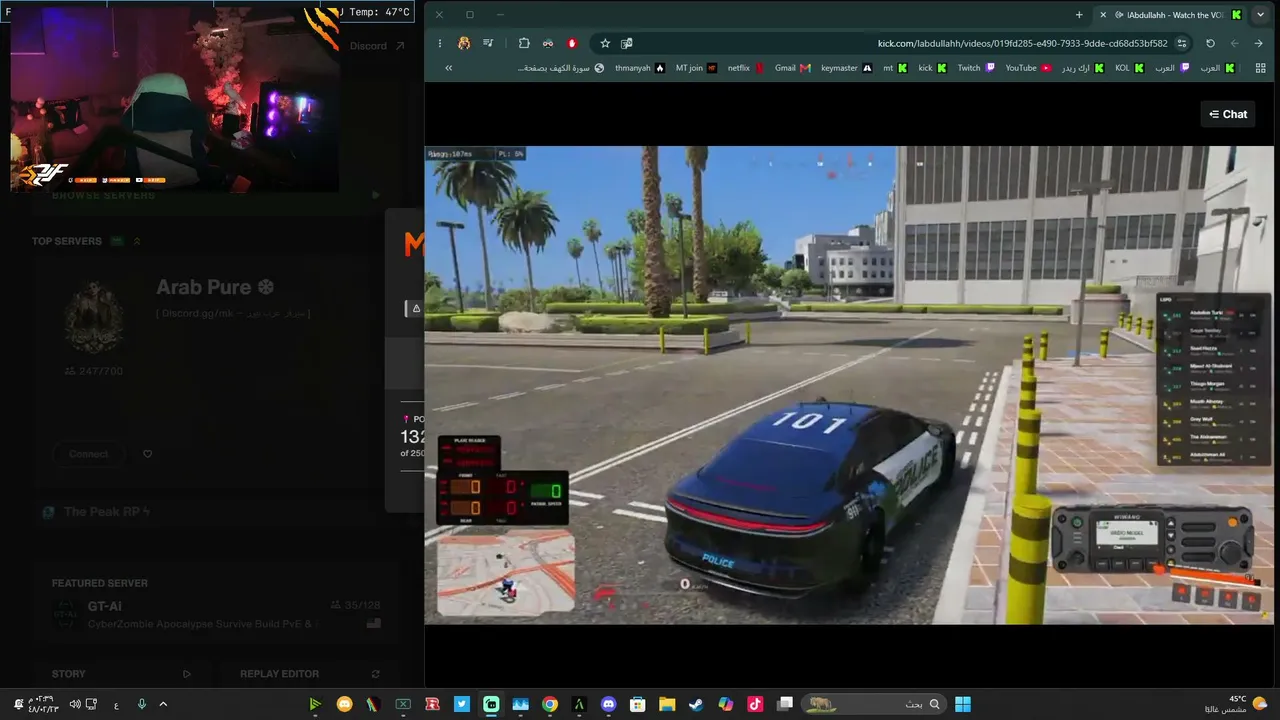
Task: Open the Twitch bookmark
Action: (x=976, y=68)
